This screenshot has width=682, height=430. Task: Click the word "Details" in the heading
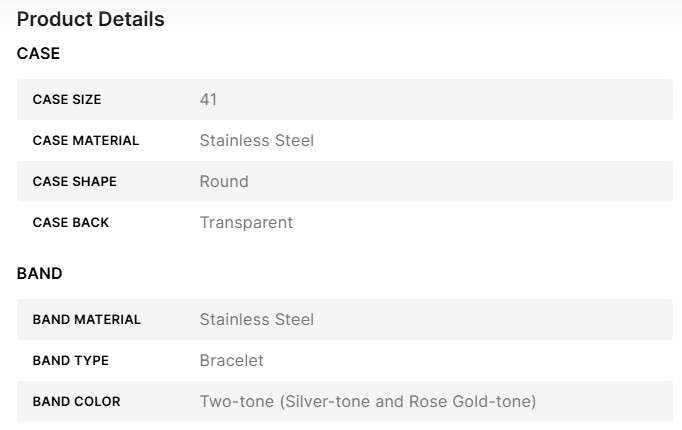pos(127,19)
